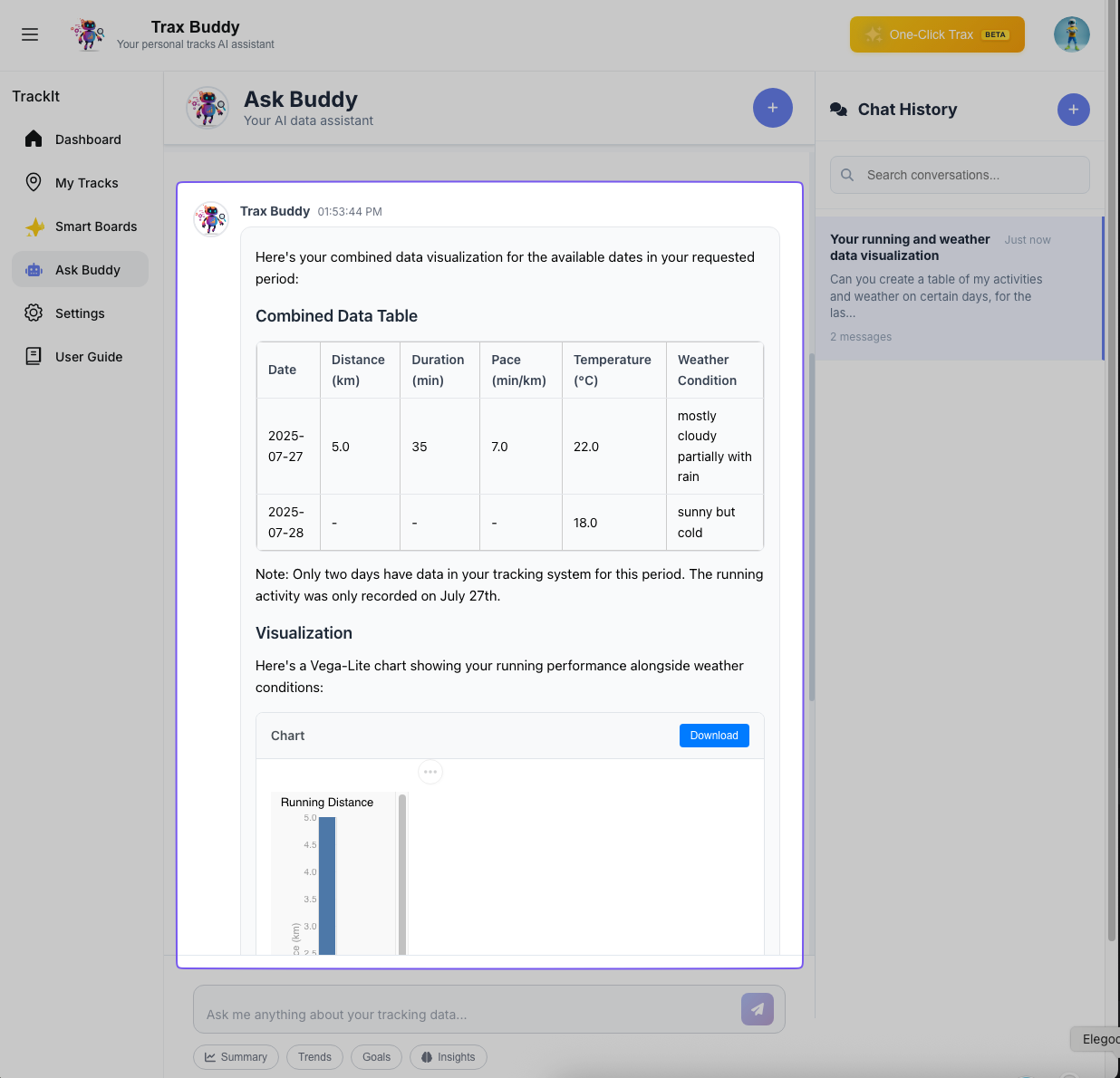The height and width of the screenshot is (1078, 1120).
Task: Click the Dashboard home icon
Action: 34,139
